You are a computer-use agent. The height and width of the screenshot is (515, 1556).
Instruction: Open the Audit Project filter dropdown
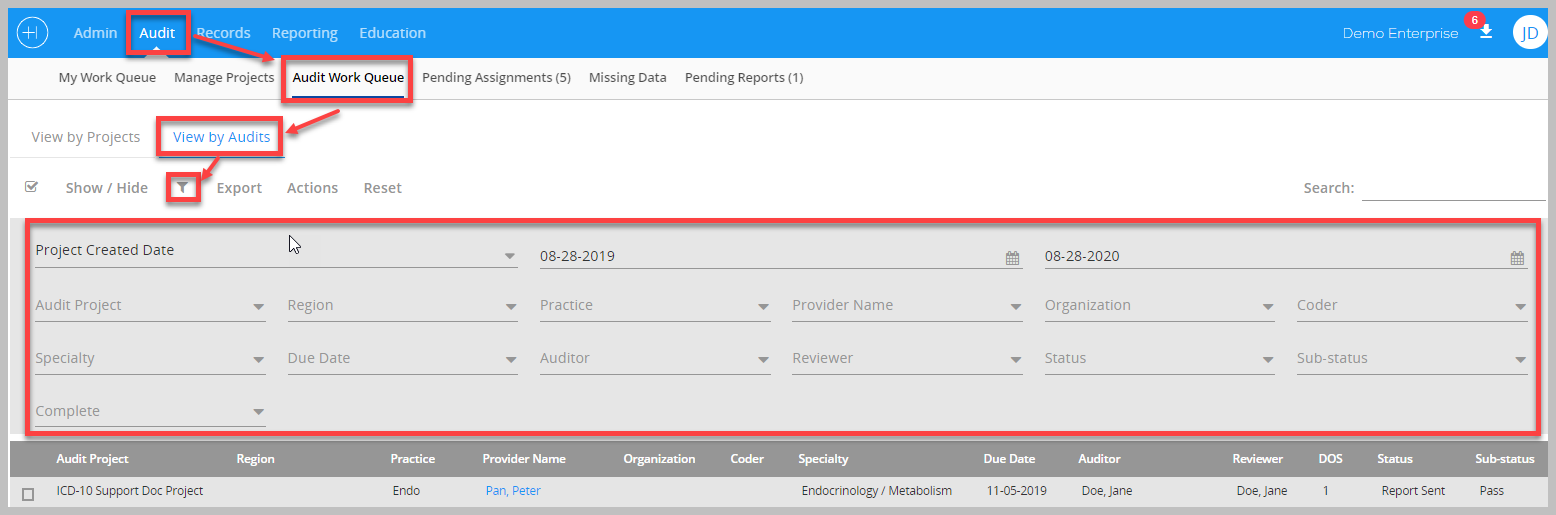point(150,305)
